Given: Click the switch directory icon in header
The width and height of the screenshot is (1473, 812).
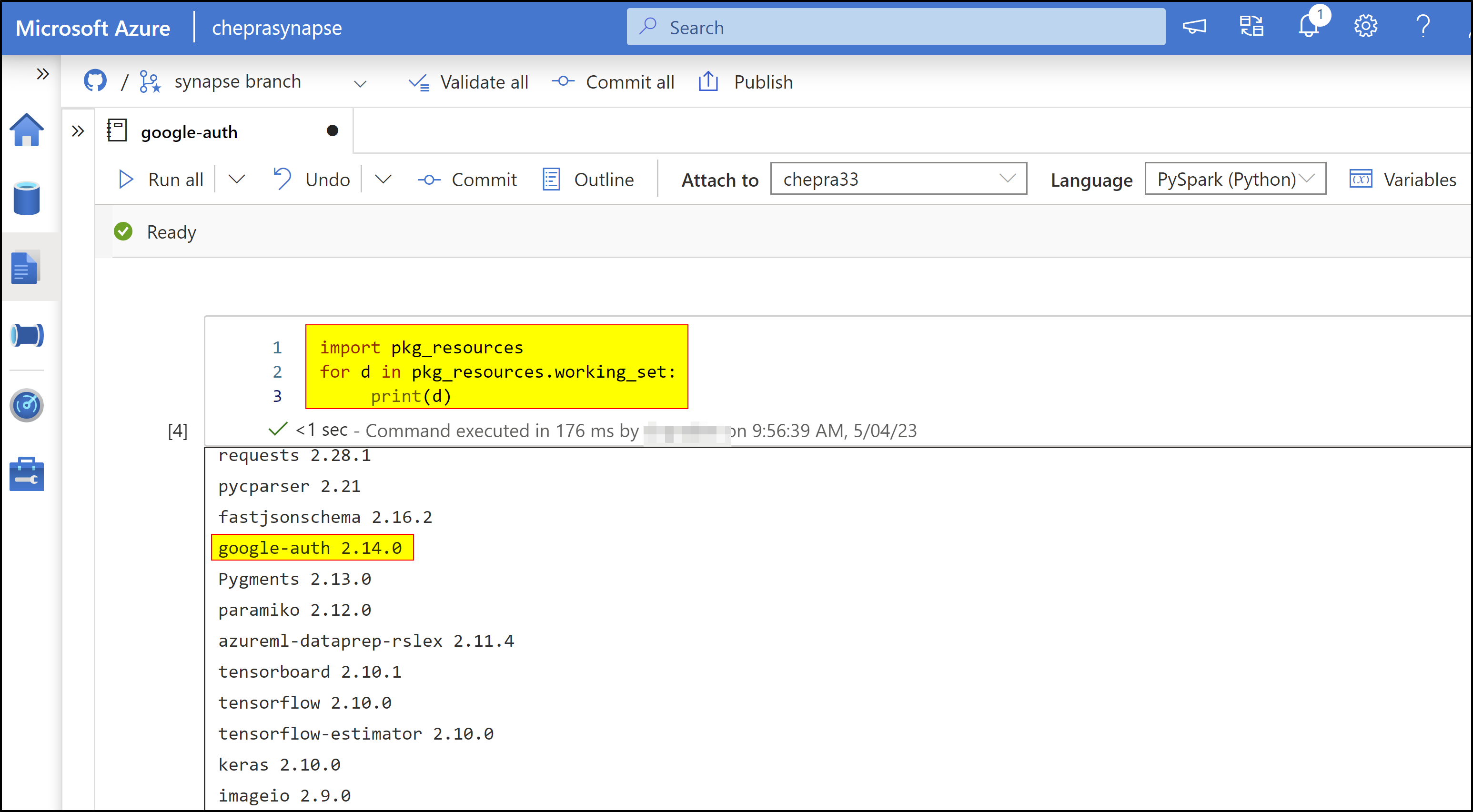Looking at the screenshot, I should [x=1251, y=26].
